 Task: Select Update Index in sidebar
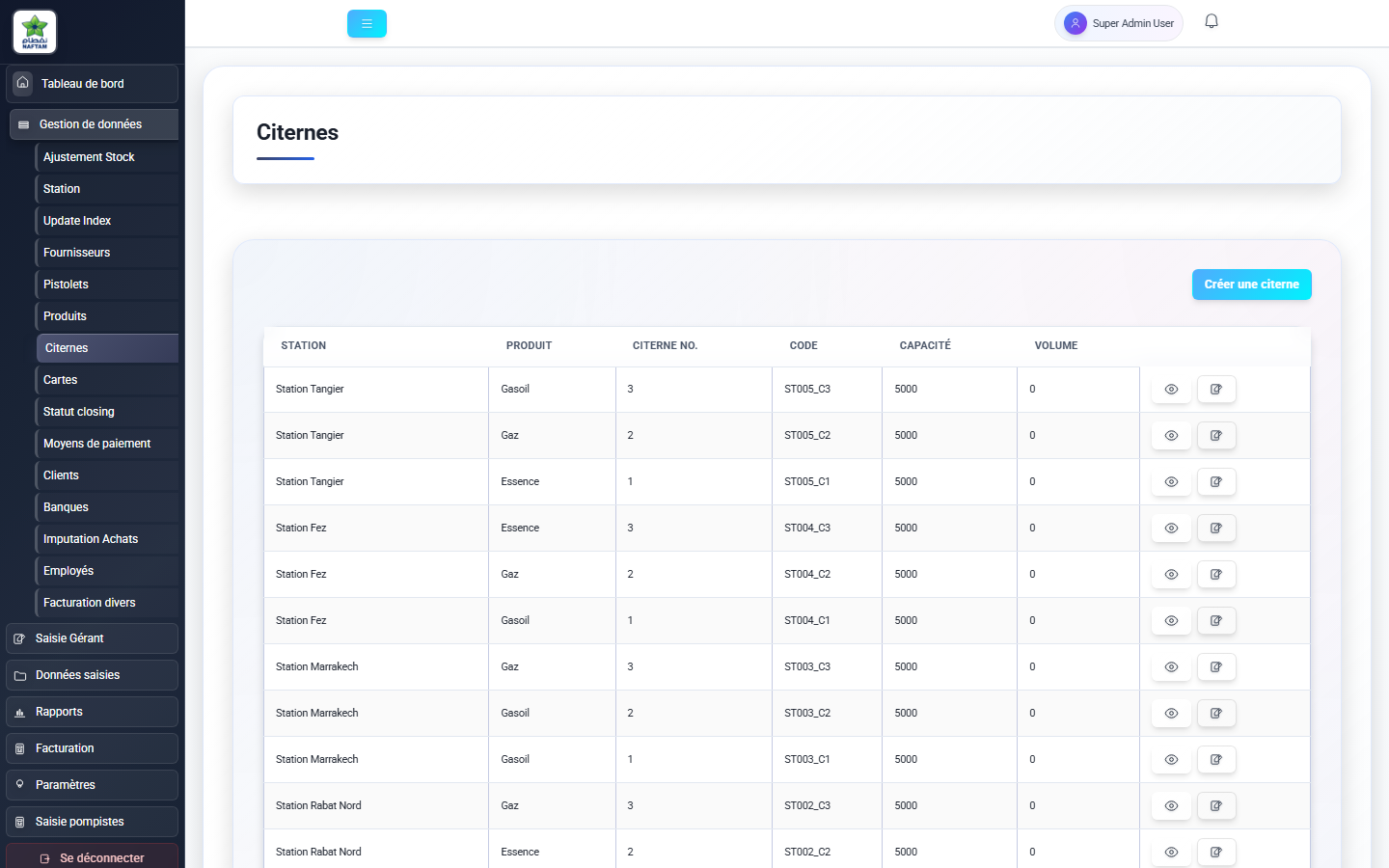pyautogui.click(x=106, y=221)
